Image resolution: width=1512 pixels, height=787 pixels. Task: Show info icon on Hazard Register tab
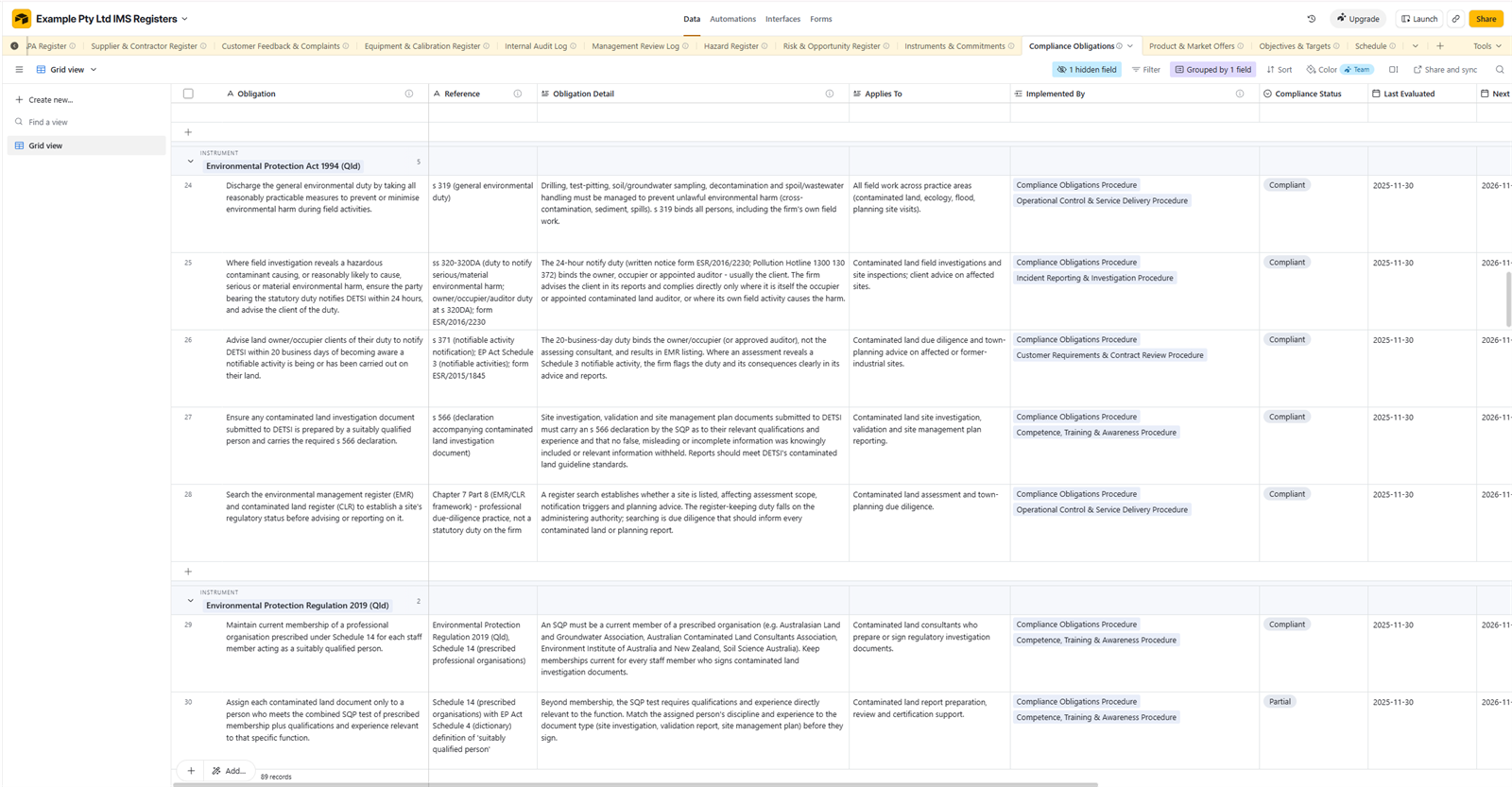[x=765, y=46]
